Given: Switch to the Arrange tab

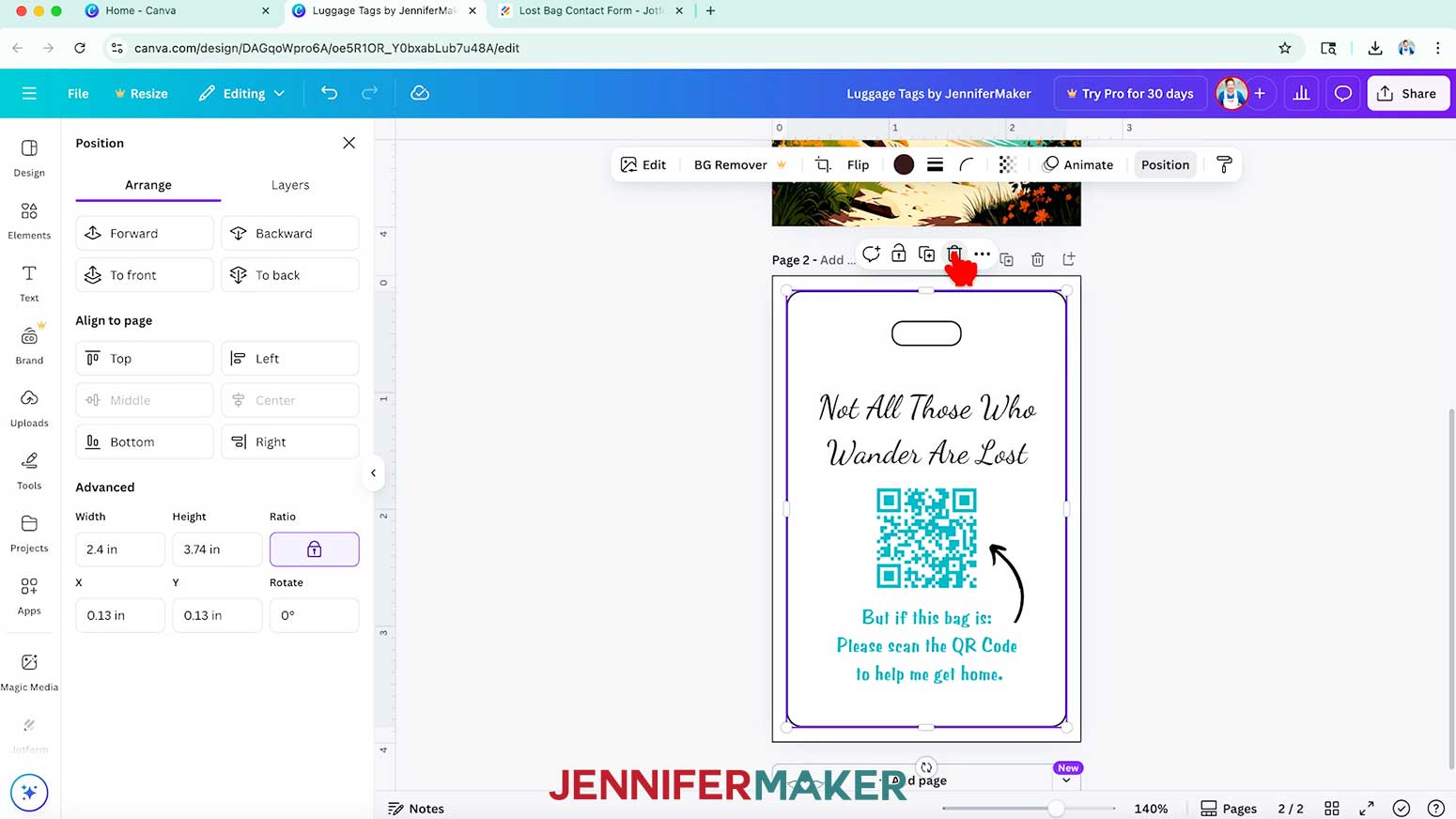Looking at the screenshot, I should (147, 185).
